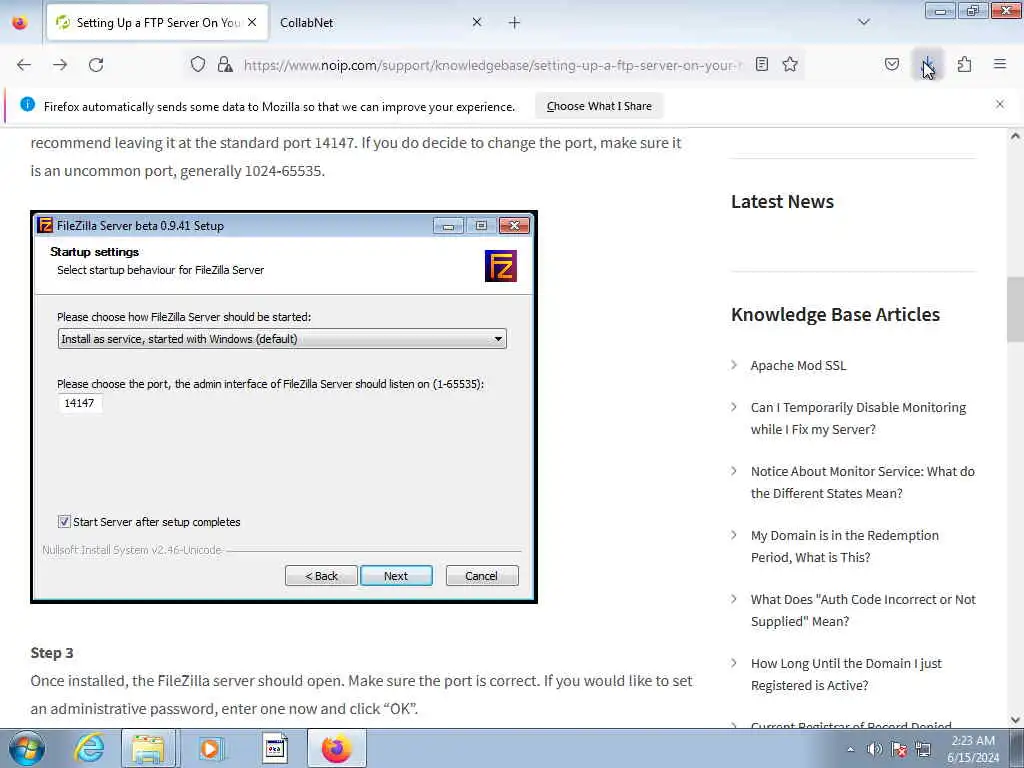The height and width of the screenshot is (768, 1024).
Task: Open the network tray icon
Action: (x=923, y=749)
